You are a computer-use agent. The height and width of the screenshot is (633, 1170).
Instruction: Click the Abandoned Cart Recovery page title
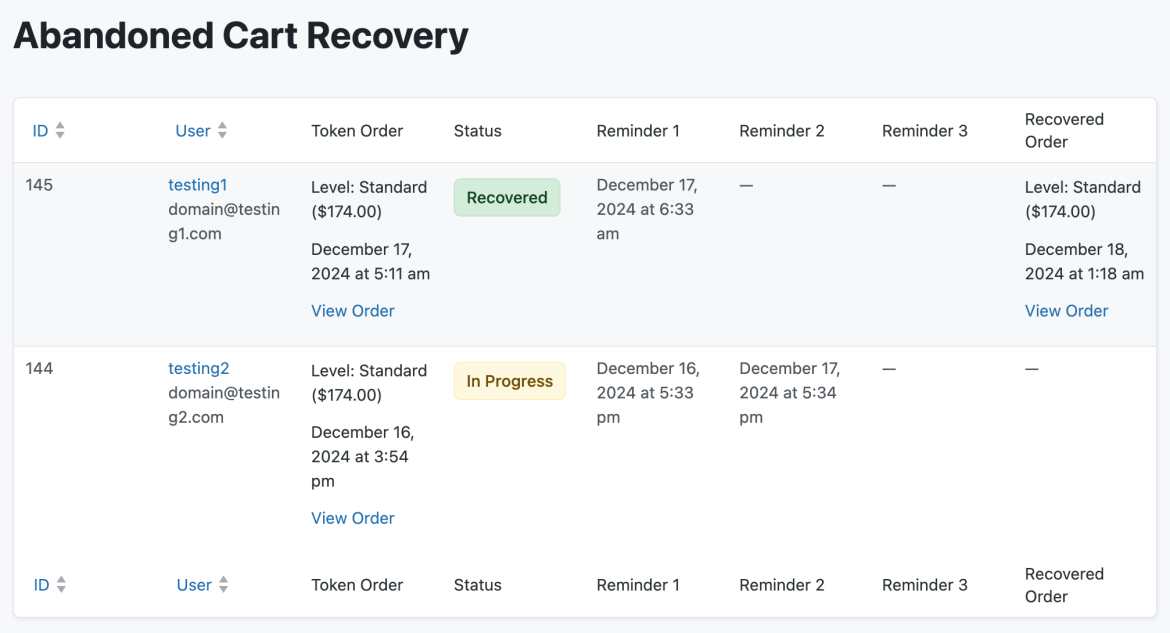(x=240, y=35)
